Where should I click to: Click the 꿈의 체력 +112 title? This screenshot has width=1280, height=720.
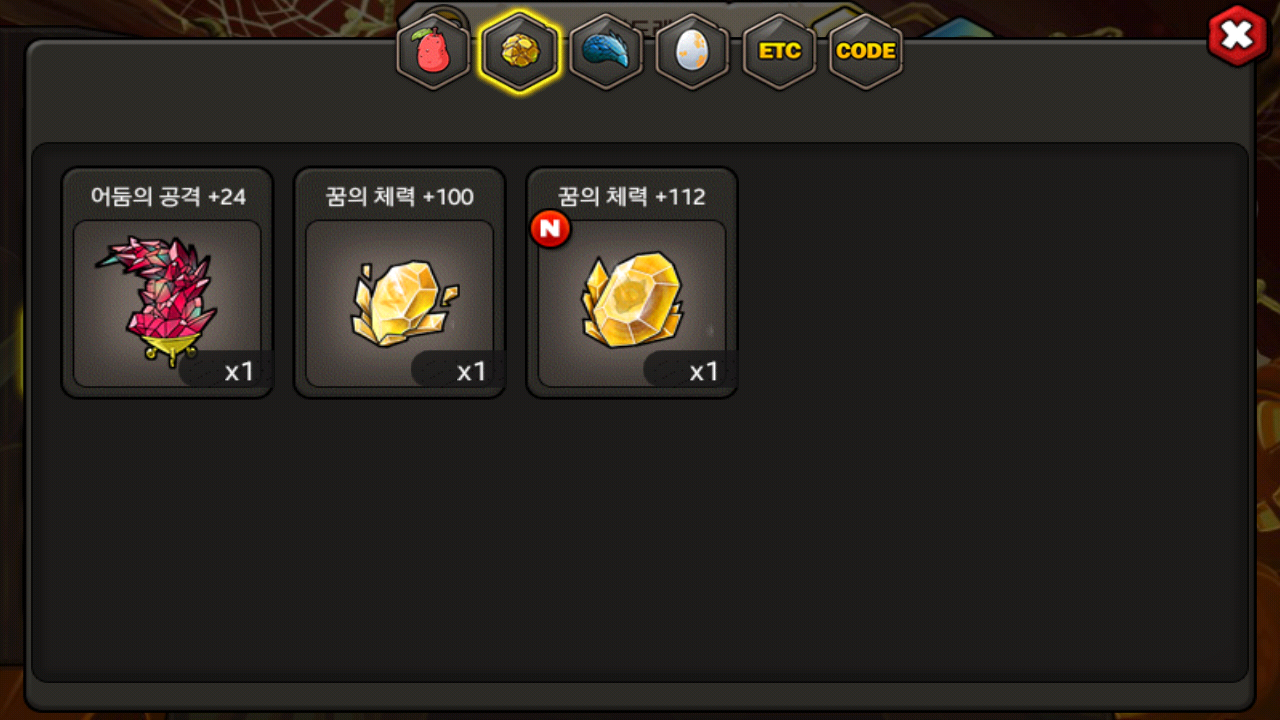tap(632, 197)
